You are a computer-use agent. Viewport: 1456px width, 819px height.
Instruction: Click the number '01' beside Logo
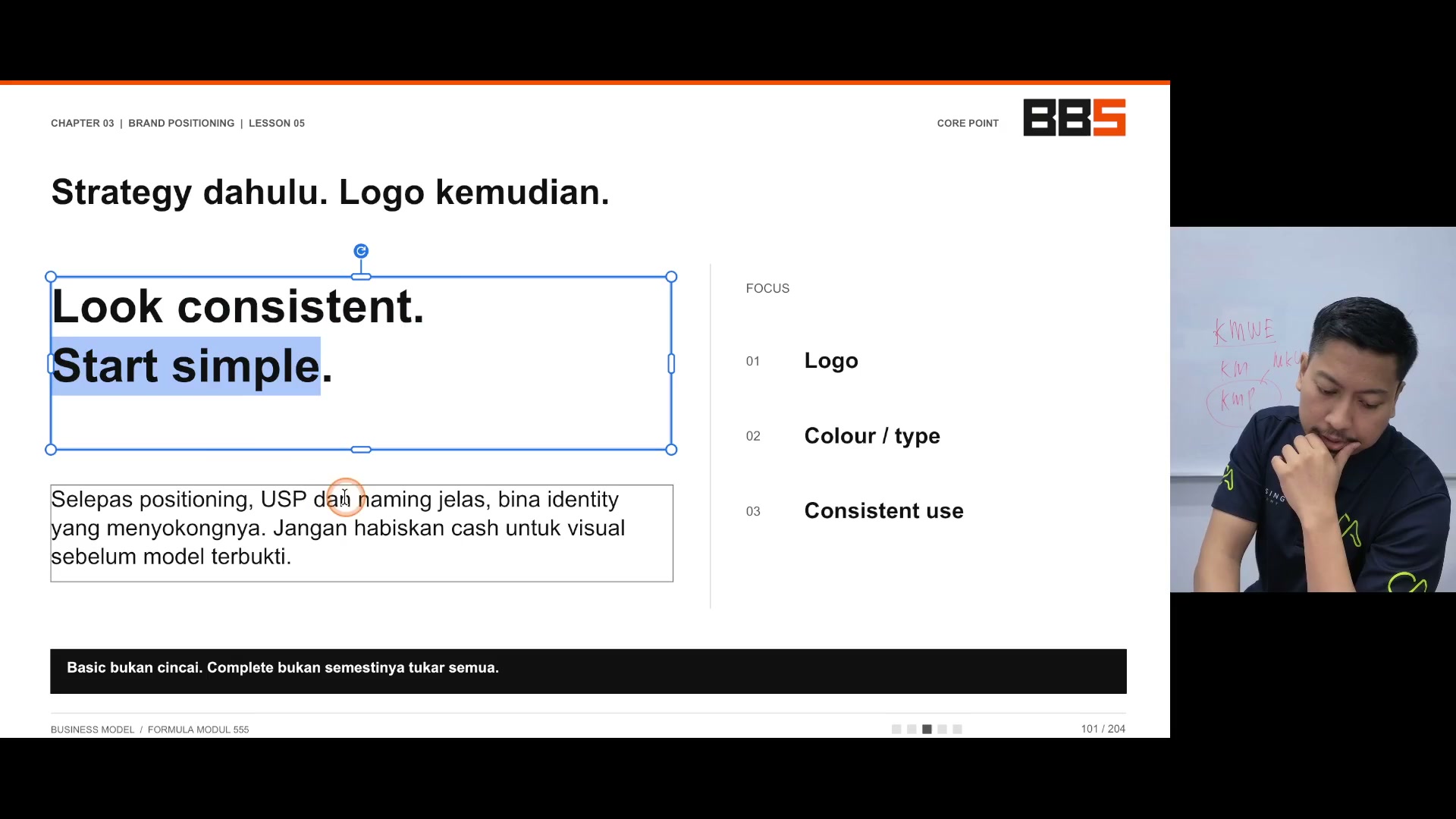[753, 361]
